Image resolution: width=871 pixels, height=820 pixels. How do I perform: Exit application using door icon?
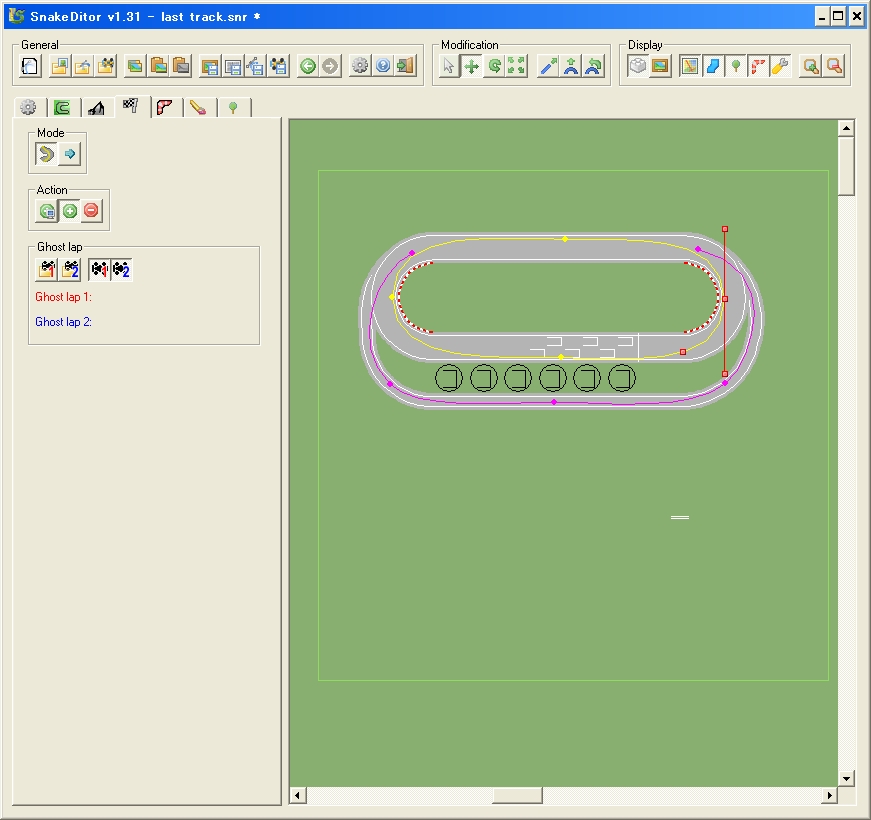[x=406, y=66]
